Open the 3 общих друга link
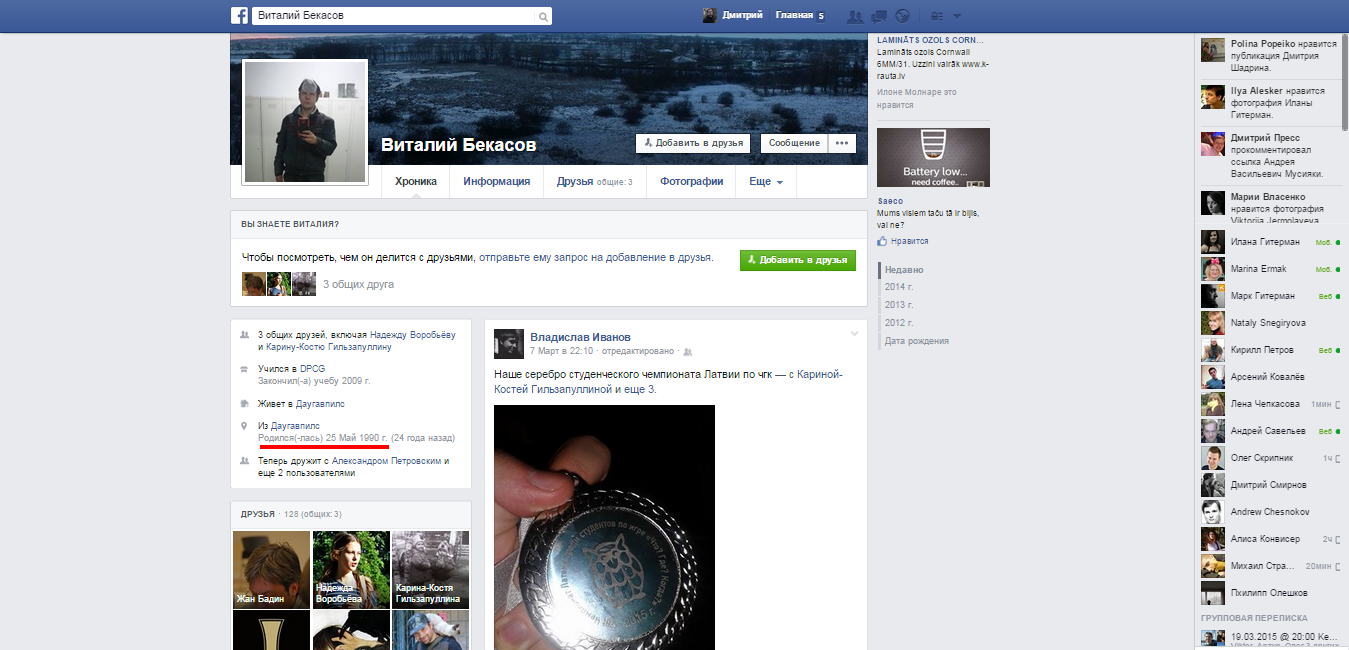 pyautogui.click(x=358, y=285)
